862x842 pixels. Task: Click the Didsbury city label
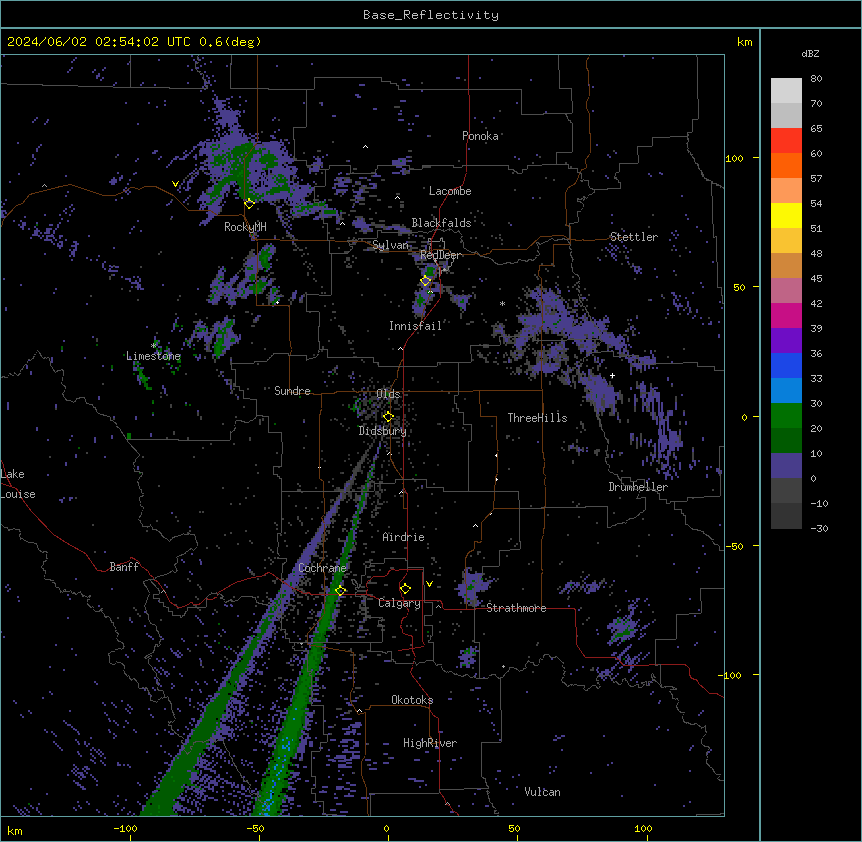[383, 431]
